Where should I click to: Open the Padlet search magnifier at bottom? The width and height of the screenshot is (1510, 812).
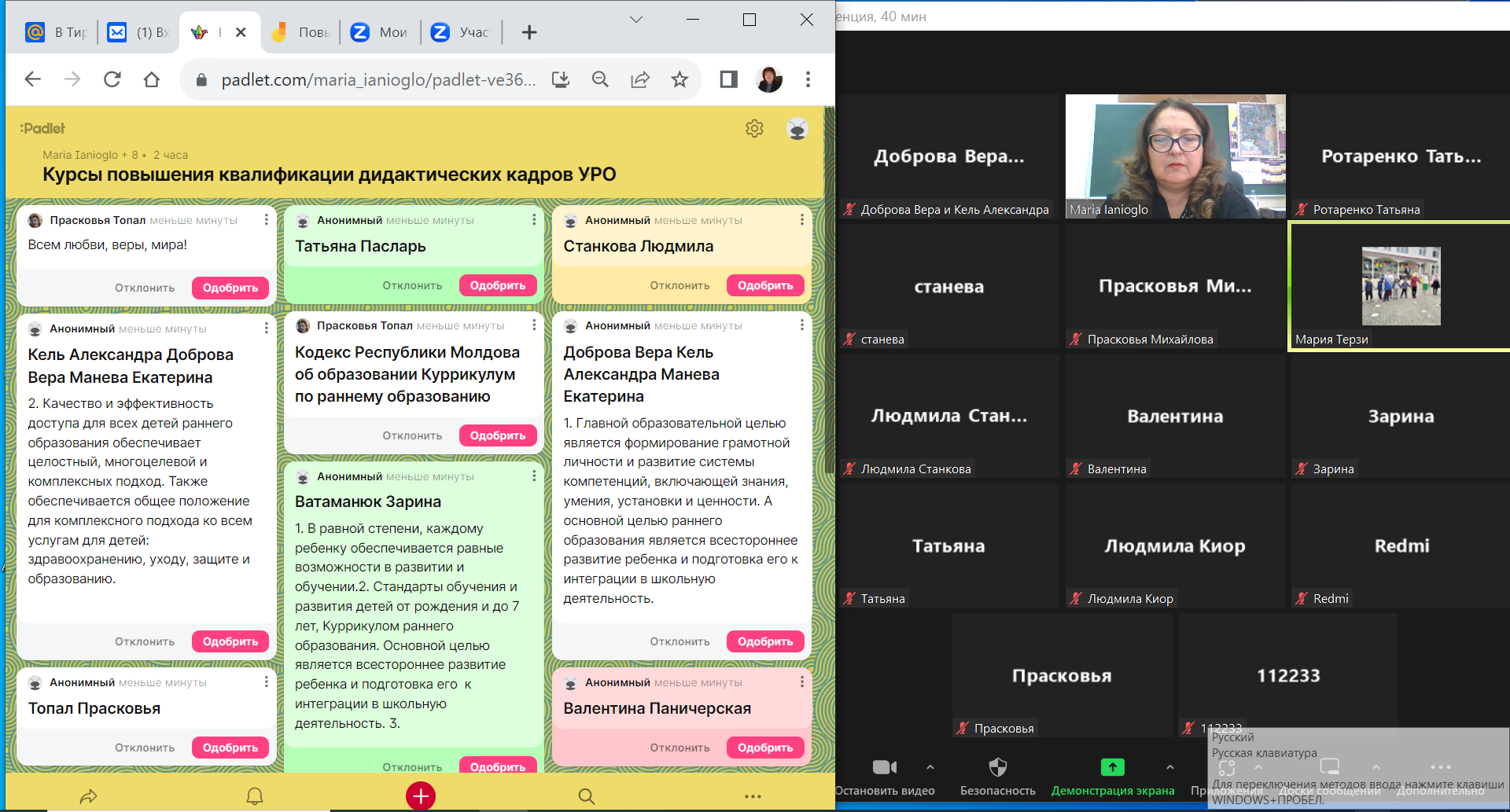point(587,796)
